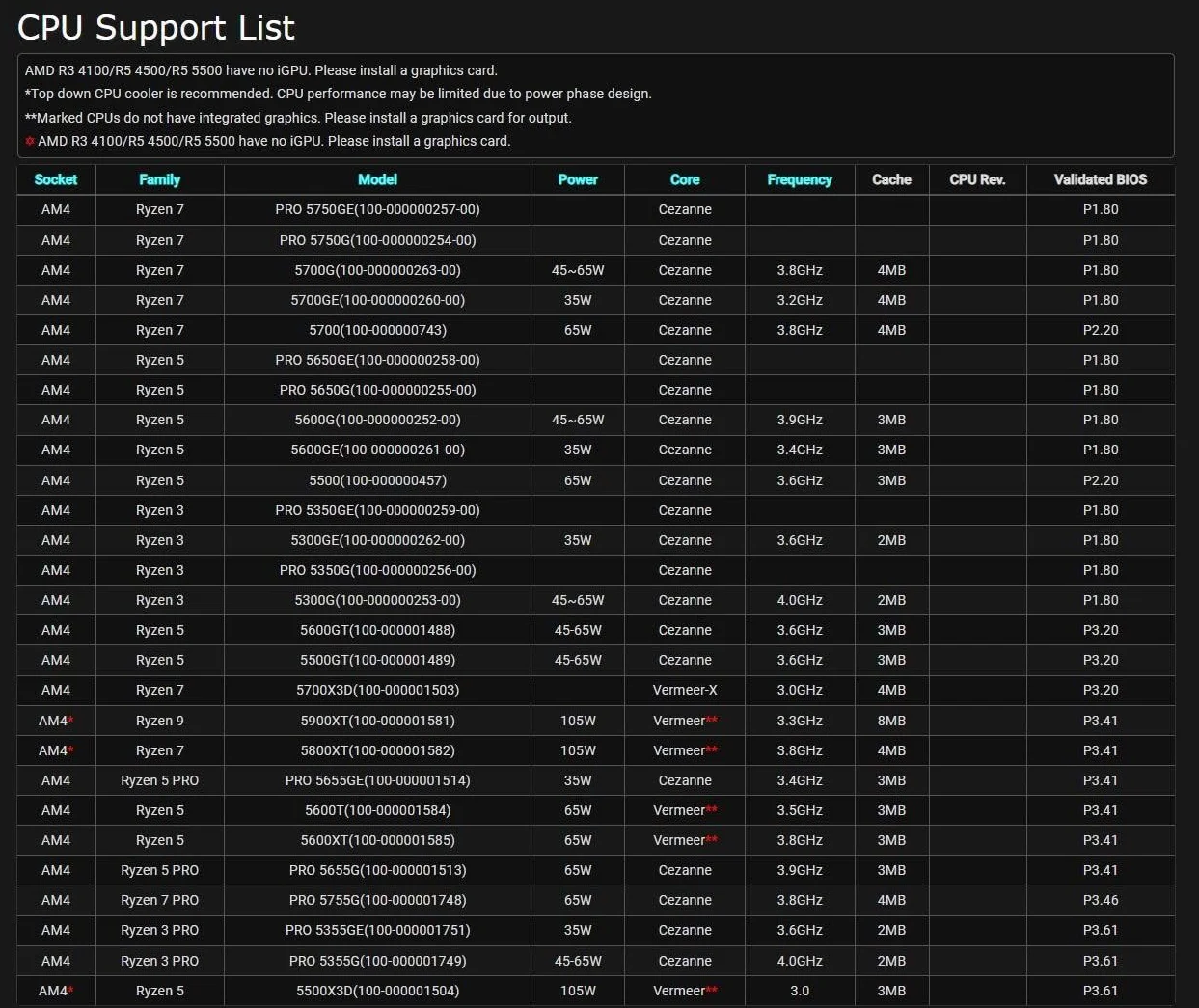Select model PRO 5650G(100-000000255-00)

coord(377,390)
